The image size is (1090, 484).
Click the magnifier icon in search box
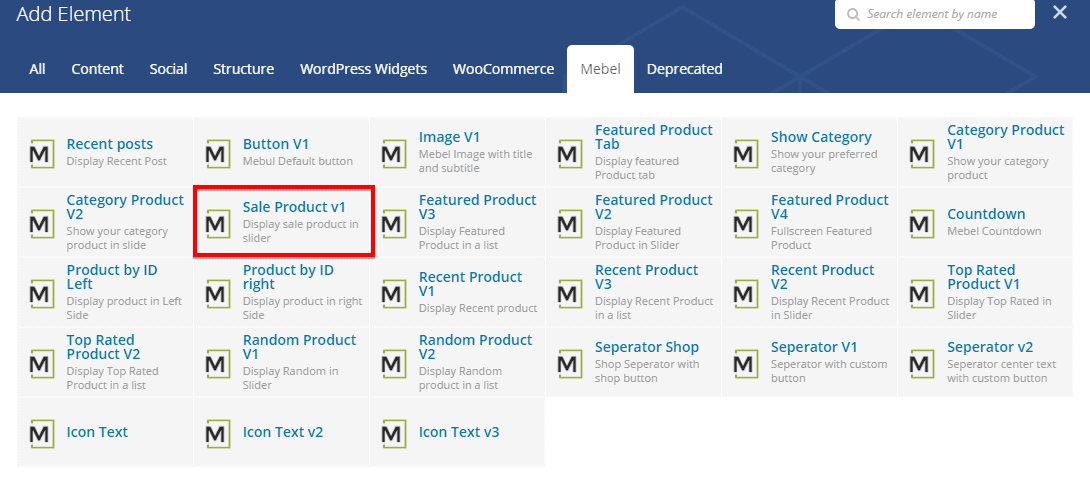(x=852, y=15)
